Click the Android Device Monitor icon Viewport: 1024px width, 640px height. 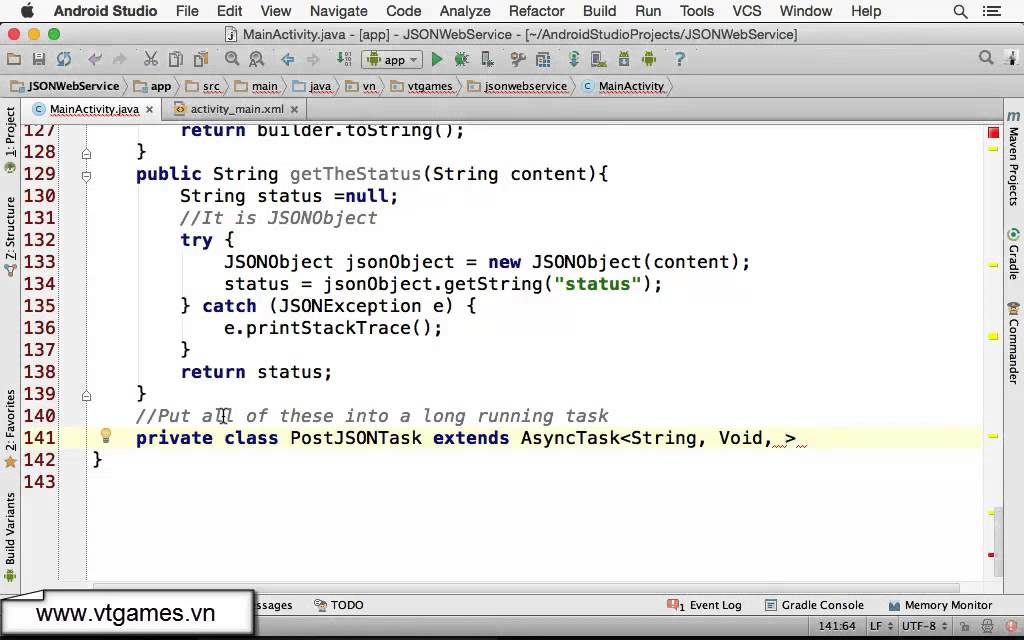[648, 59]
